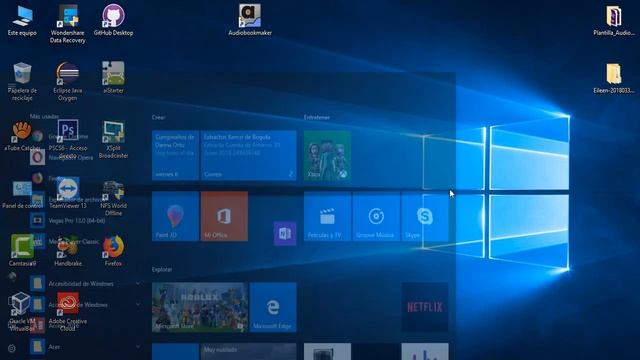Select the Plantilla_Audio archive file on desktop
Image resolution: width=640 pixels, height=360 pixels.
pos(613,20)
